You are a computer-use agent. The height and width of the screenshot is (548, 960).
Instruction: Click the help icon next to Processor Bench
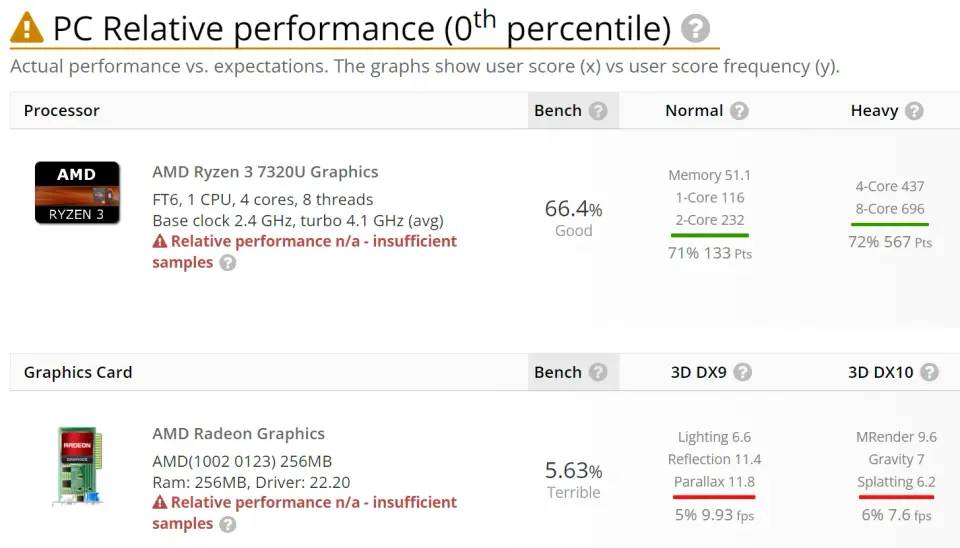(x=598, y=111)
